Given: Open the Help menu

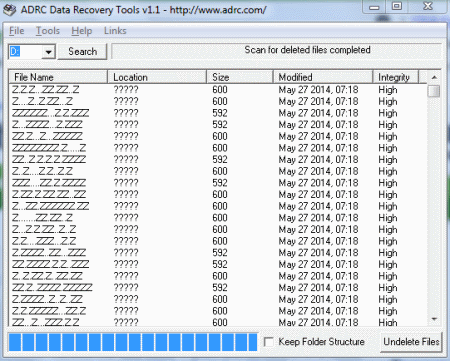Looking at the screenshot, I should pyautogui.click(x=81, y=31).
